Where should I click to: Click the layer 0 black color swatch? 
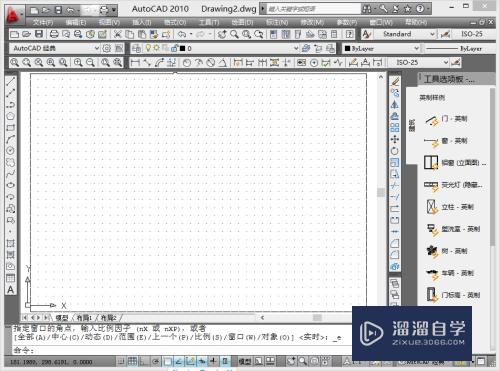coord(182,49)
